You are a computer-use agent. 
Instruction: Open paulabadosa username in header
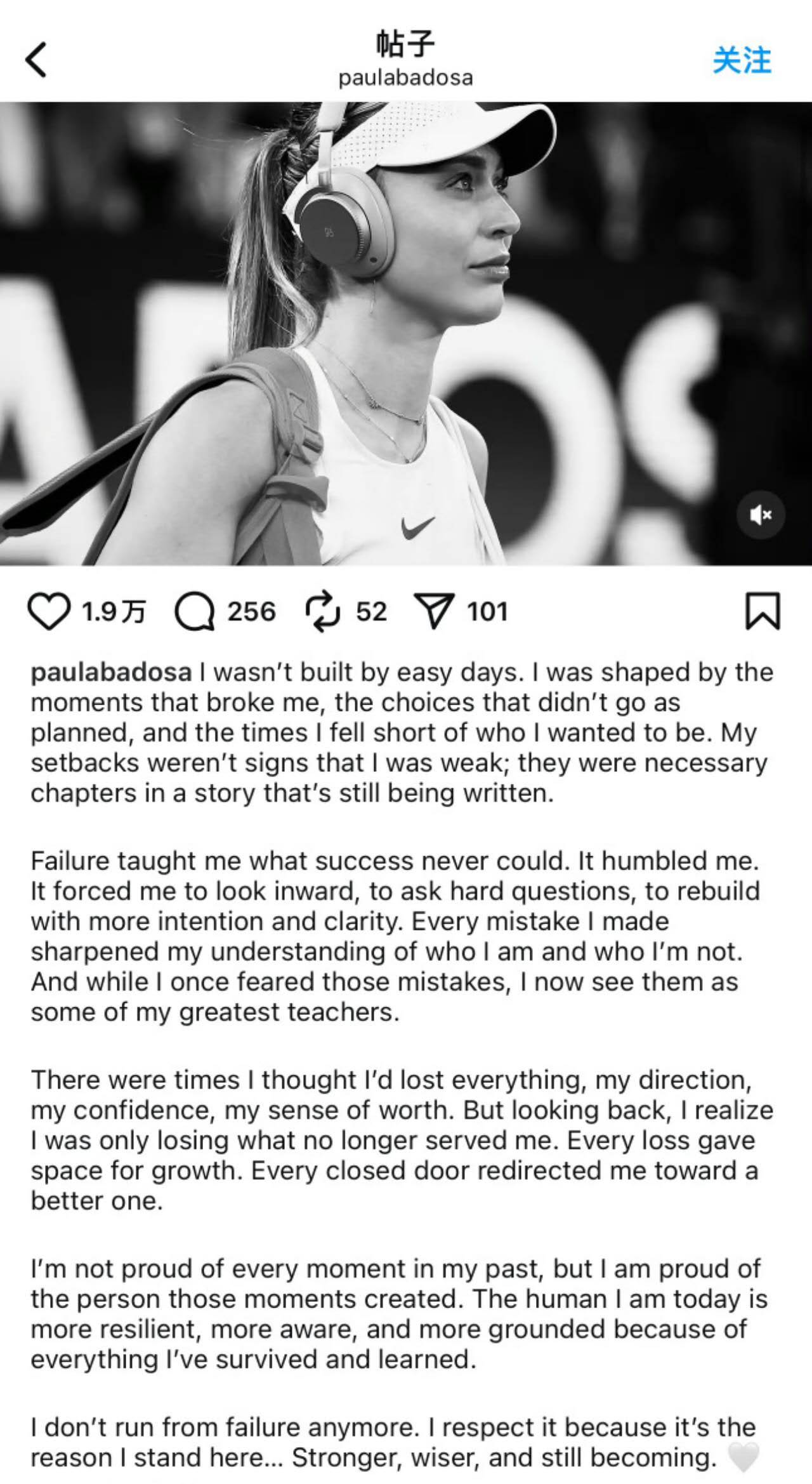pos(406,77)
